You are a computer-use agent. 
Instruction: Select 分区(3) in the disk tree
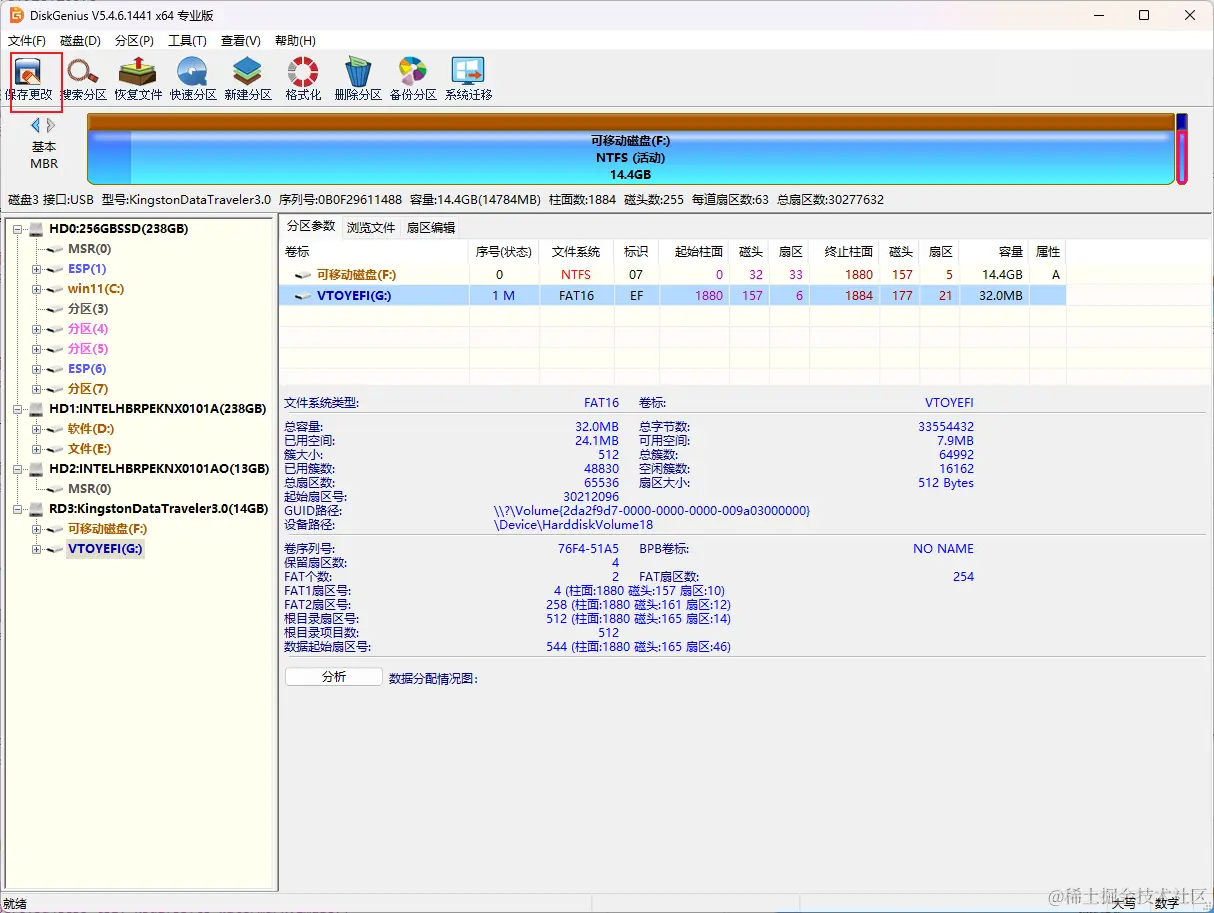[88, 309]
